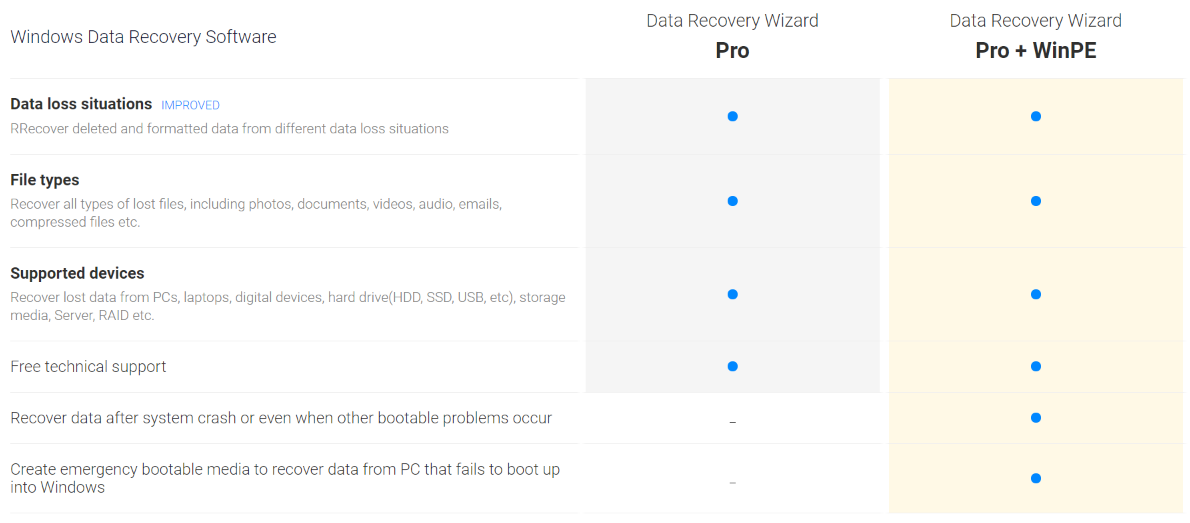Screen dimensions: 1190x523
Task: Click the Pro dot for Data loss situations
Action: tap(732, 116)
